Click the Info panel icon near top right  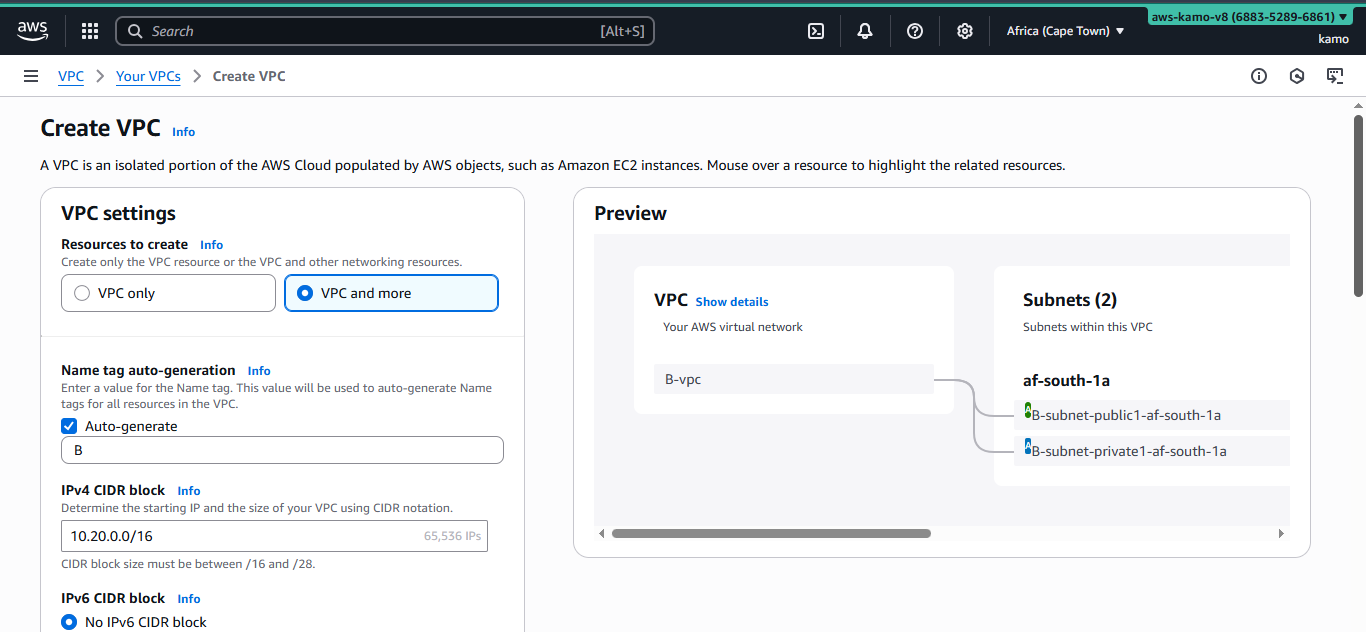(x=1259, y=76)
